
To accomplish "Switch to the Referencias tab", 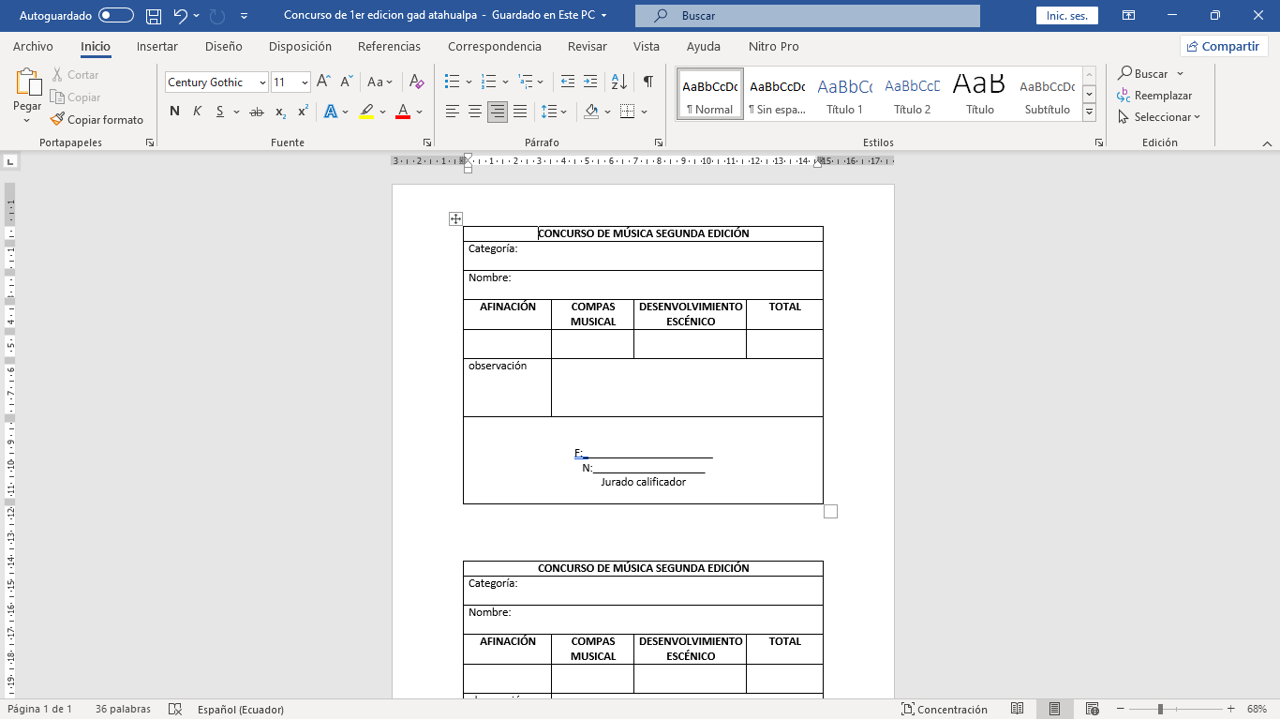I will click(389, 46).
